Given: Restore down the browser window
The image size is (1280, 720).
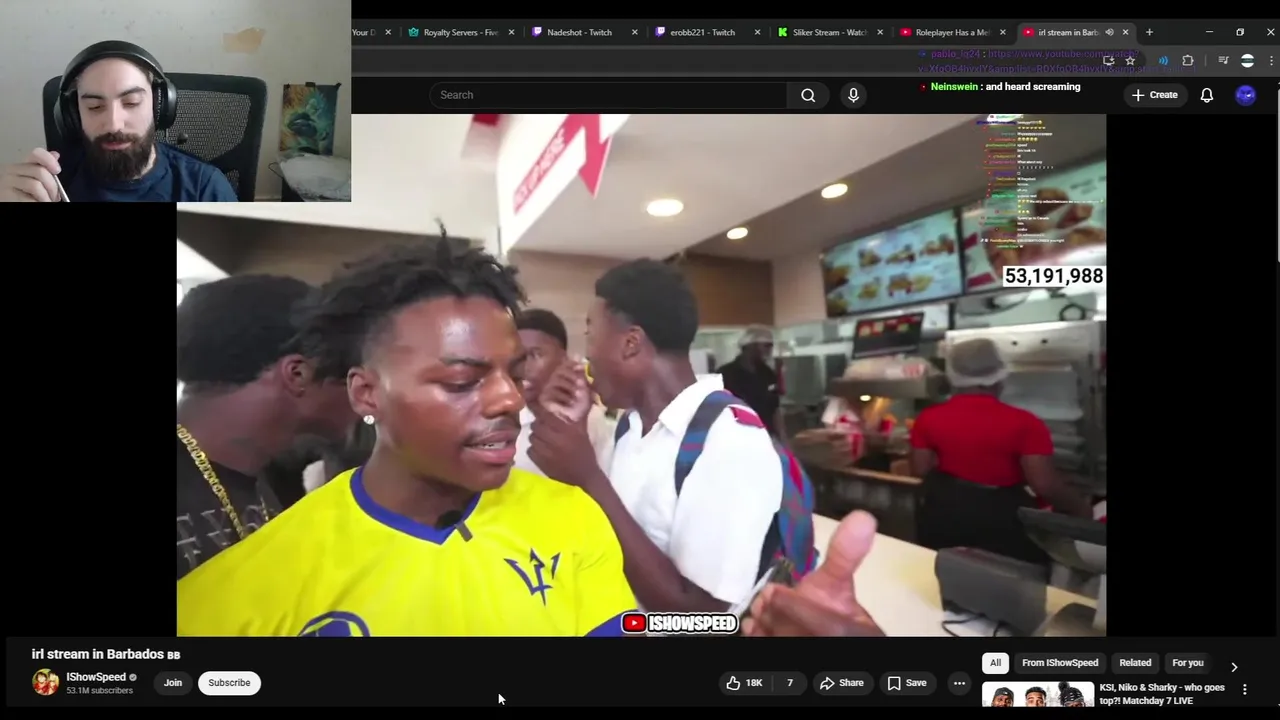Looking at the screenshot, I should click(1240, 32).
